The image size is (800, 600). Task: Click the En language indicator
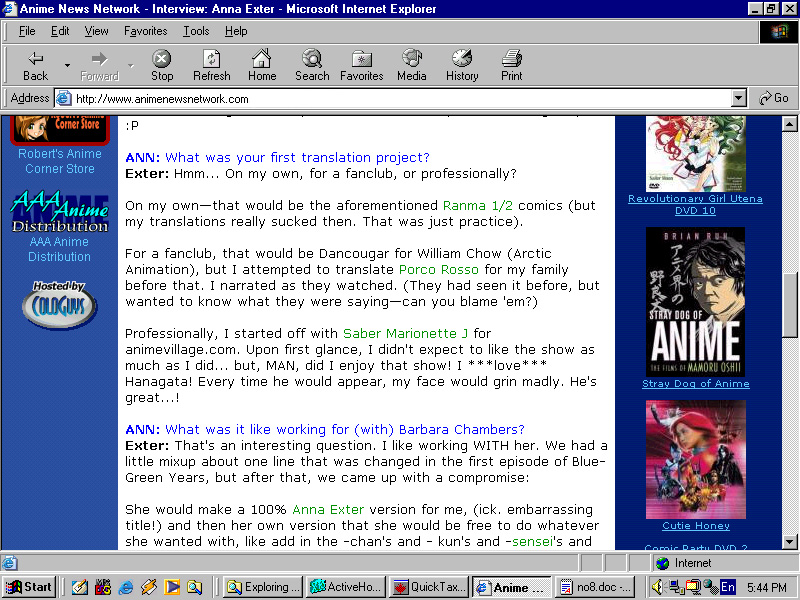pos(727,587)
